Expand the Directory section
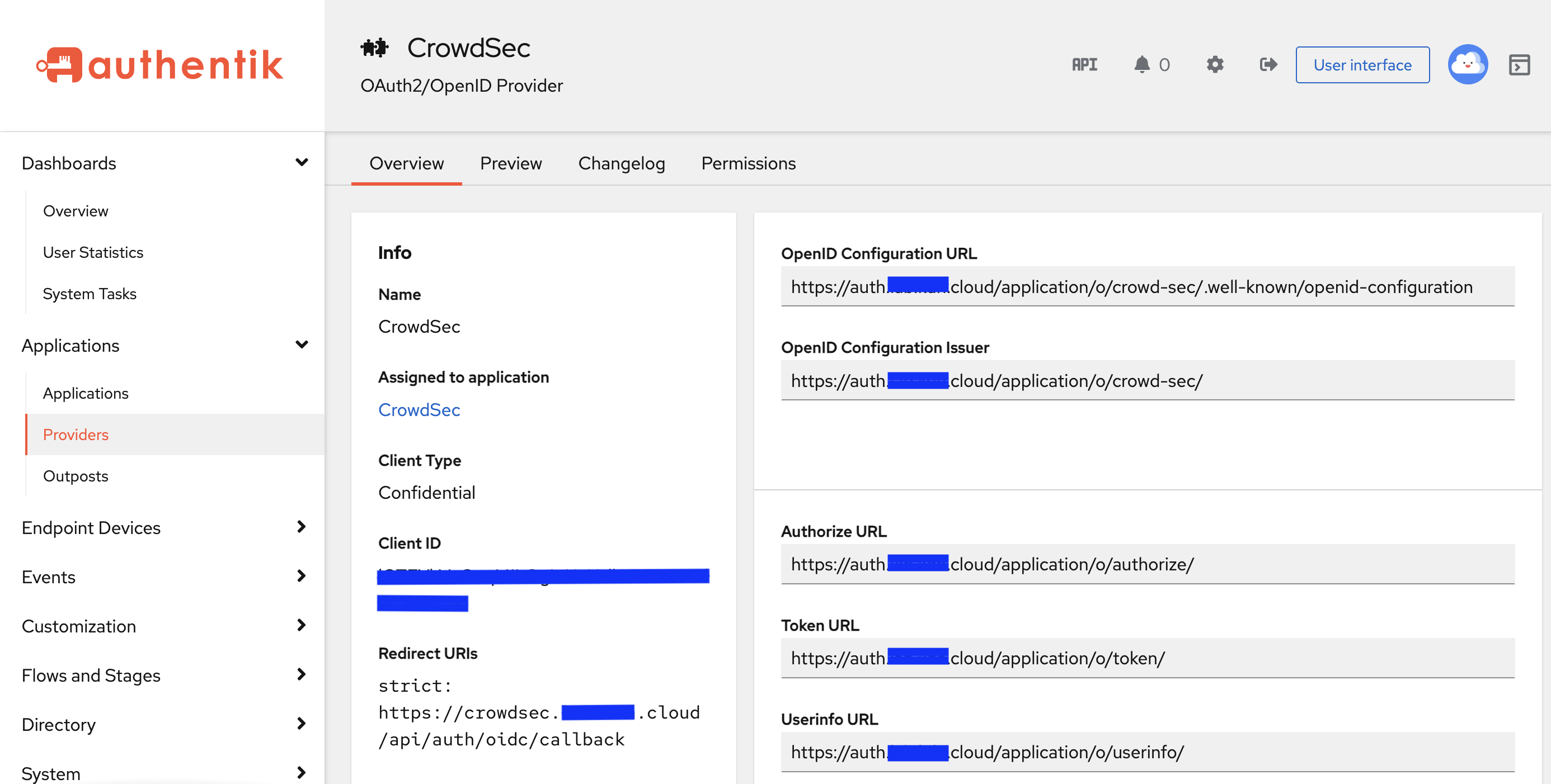The width and height of the screenshot is (1551, 784). [x=302, y=724]
